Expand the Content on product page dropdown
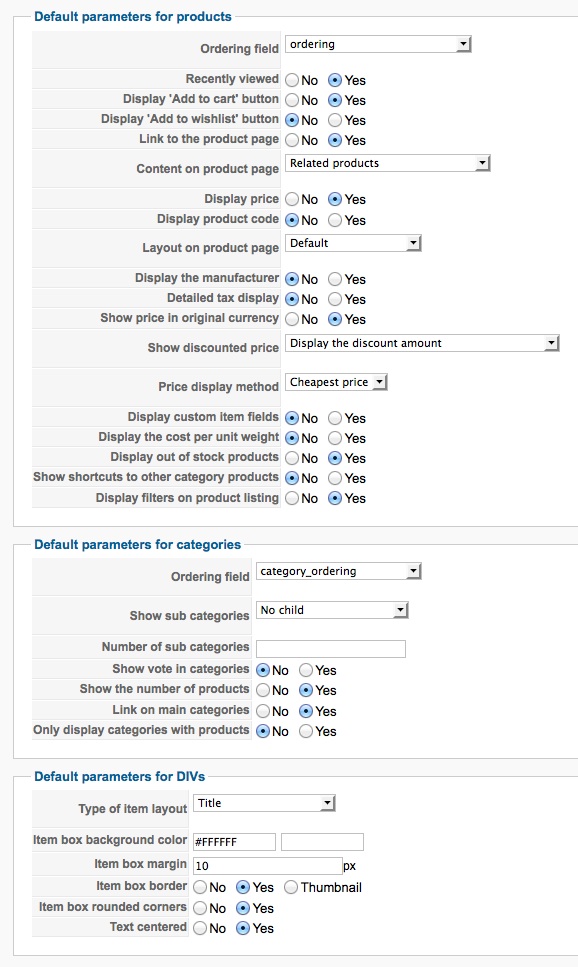Image resolution: width=578 pixels, height=967 pixels. [387, 163]
